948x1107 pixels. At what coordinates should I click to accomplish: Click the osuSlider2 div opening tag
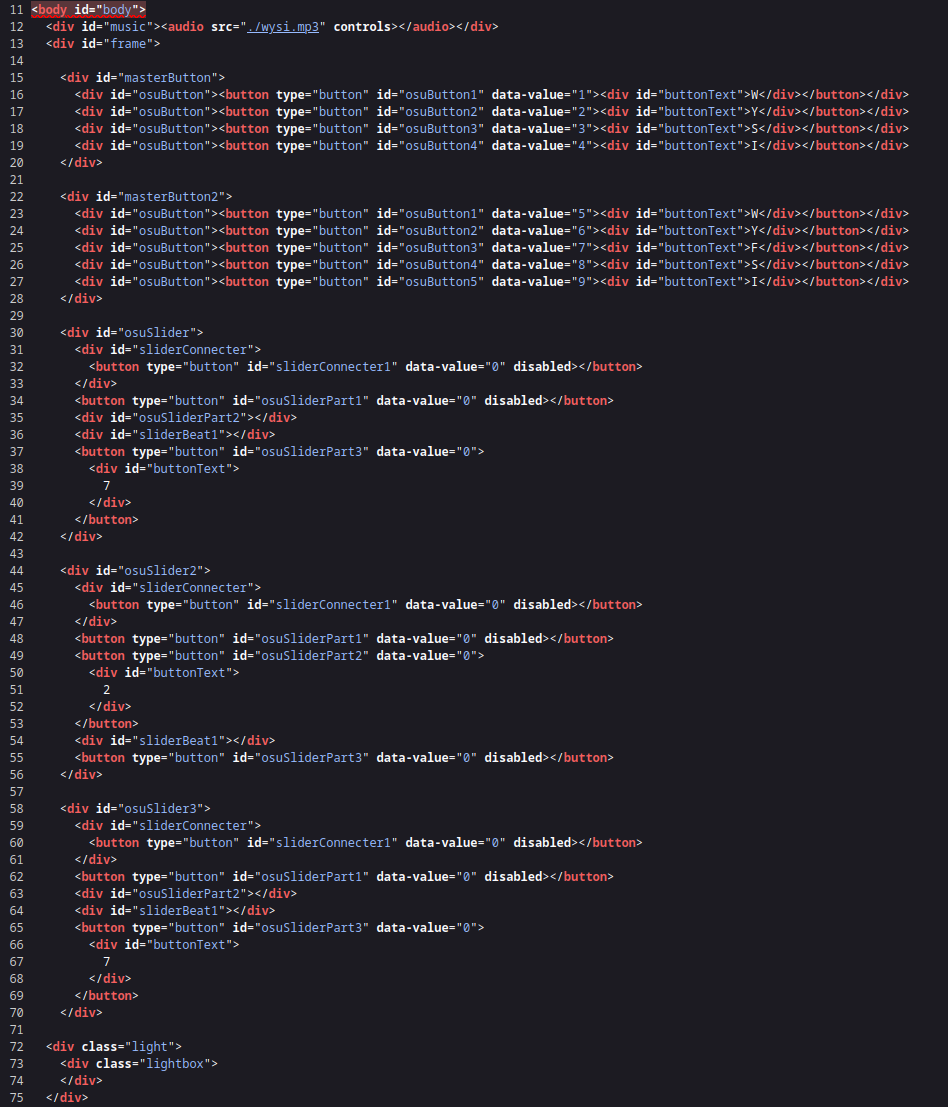[x=135, y=570]
